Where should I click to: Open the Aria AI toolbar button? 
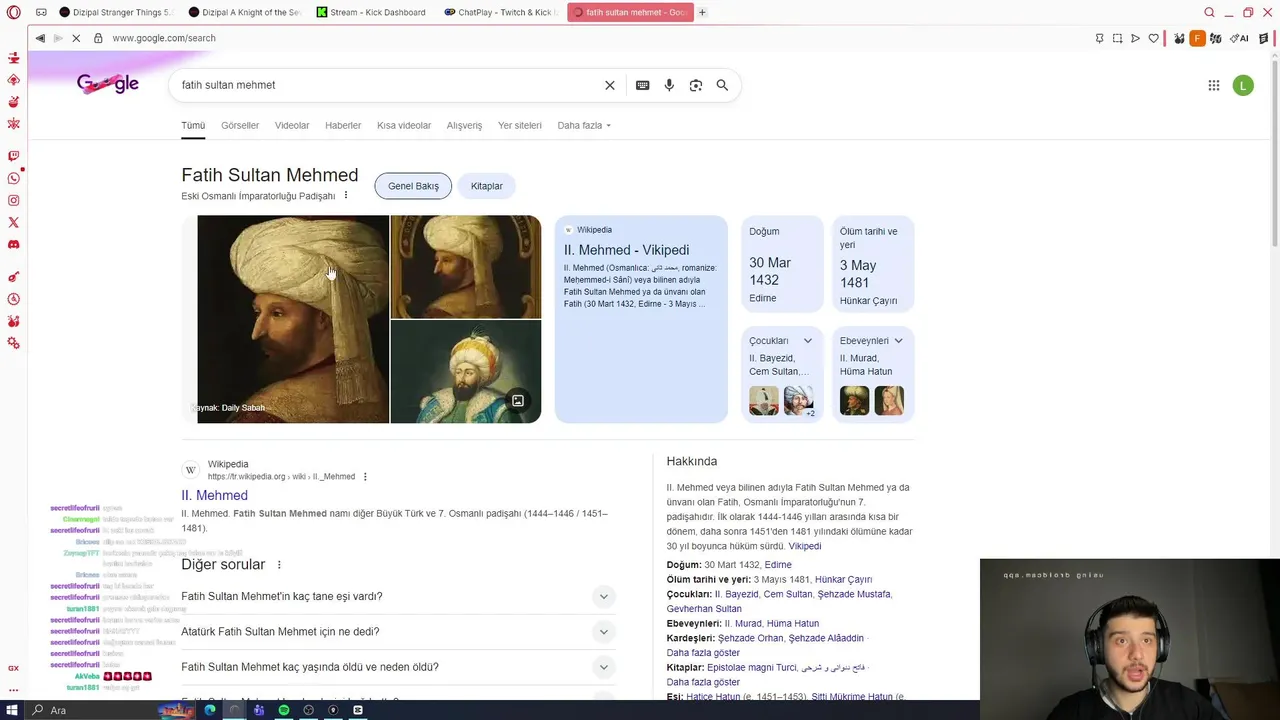coord(1239,38)
